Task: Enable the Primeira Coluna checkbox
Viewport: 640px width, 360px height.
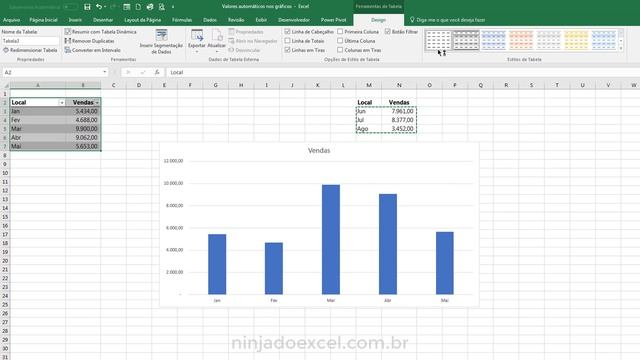Action: [340, 31]
